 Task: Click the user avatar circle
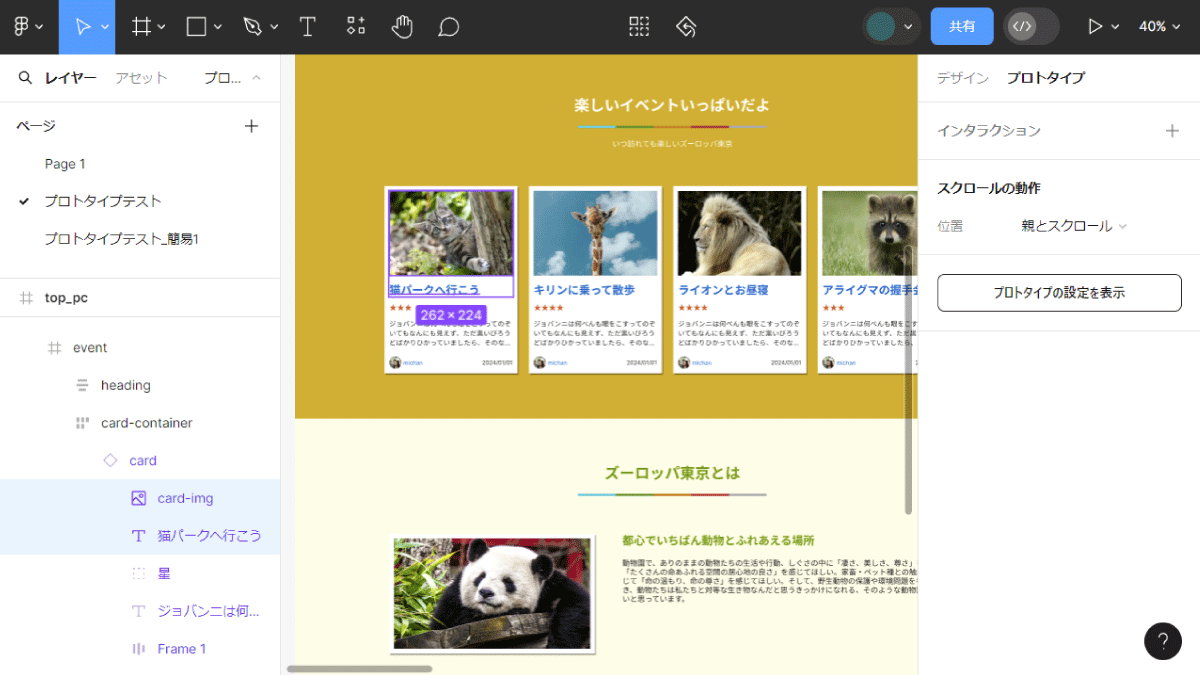click(x=881, y=27)
